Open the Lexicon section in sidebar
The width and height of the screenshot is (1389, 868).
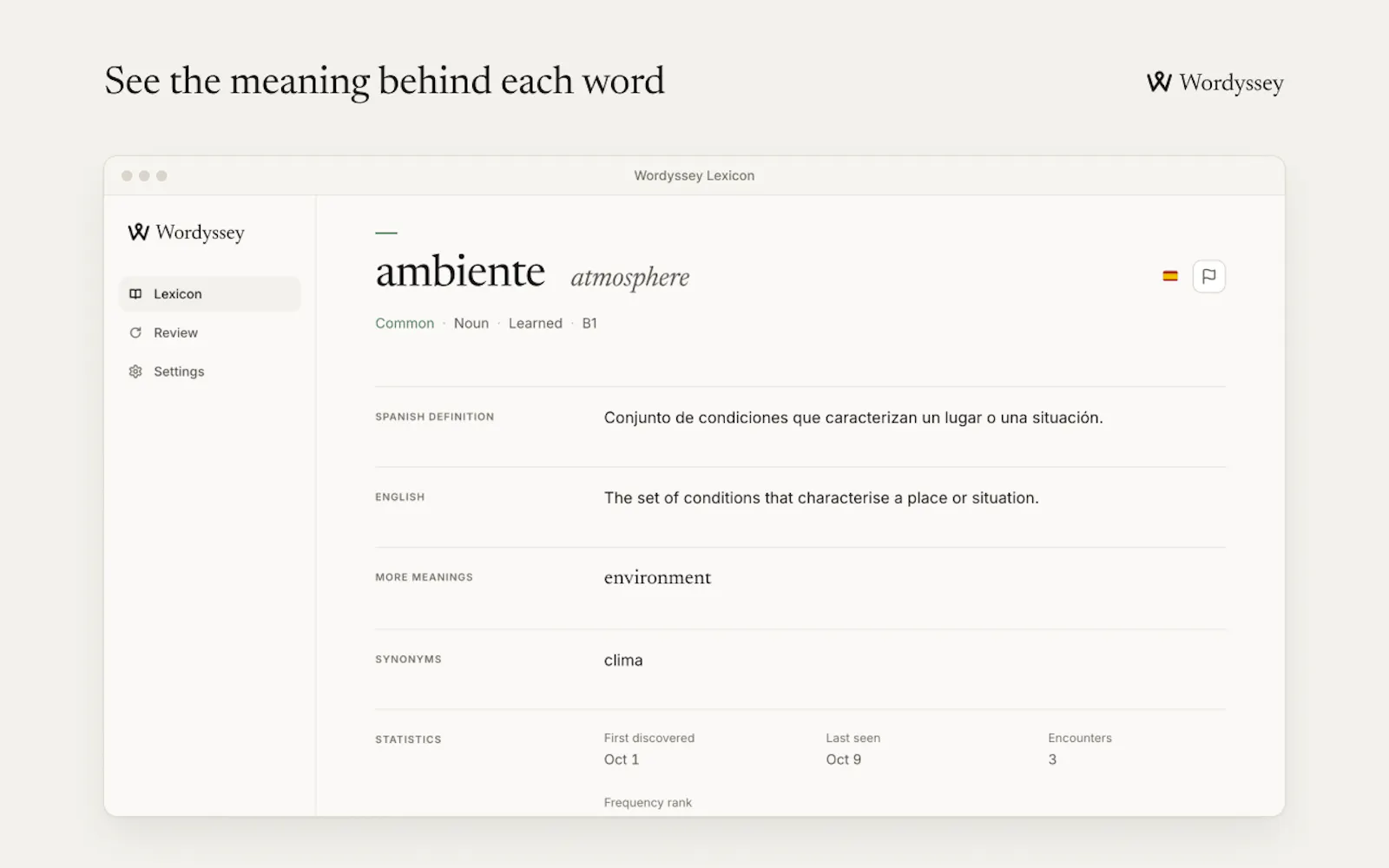point(209,293)
